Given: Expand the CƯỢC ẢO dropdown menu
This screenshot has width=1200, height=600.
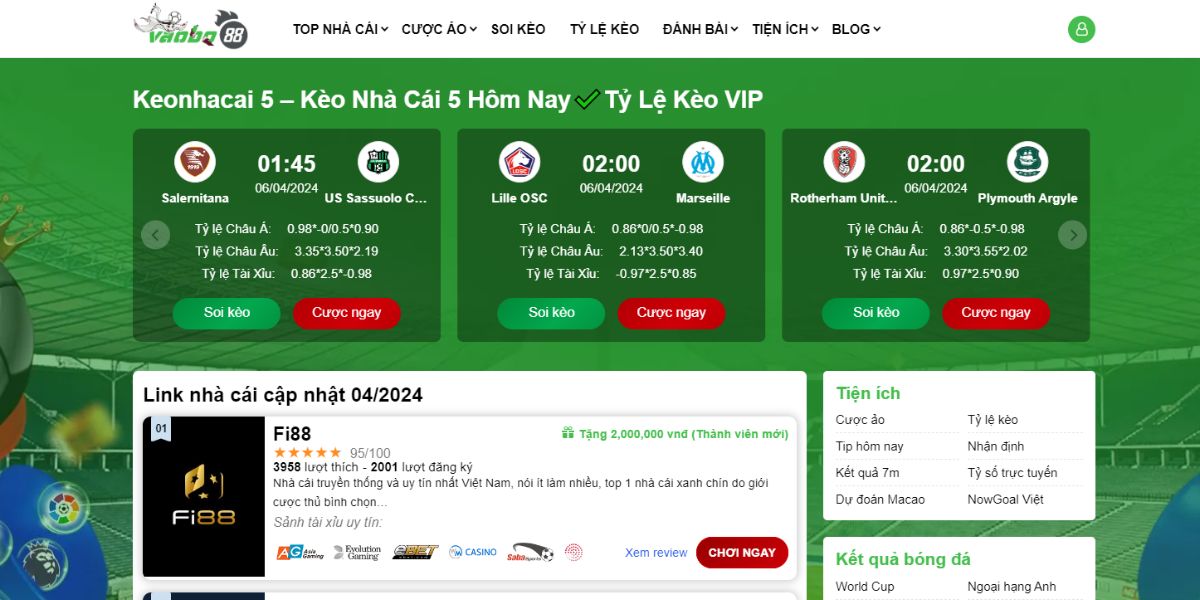Looking at the screenshot, I should pyautogui.click(x=439, y=29).
